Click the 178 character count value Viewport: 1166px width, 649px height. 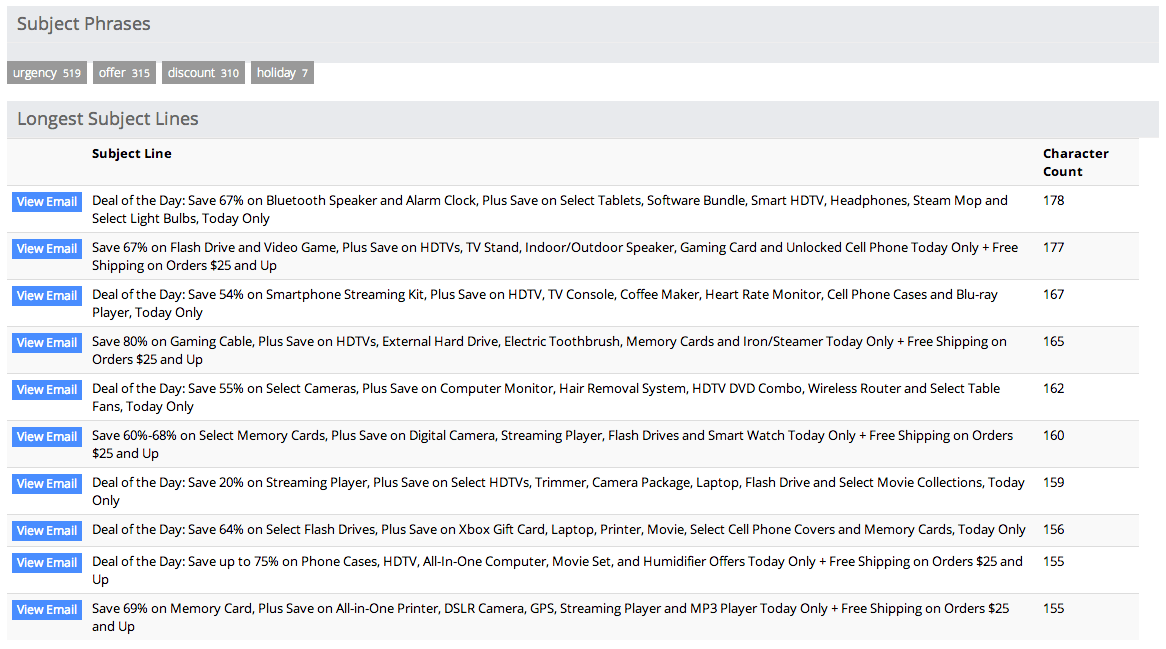(1053, 201)
